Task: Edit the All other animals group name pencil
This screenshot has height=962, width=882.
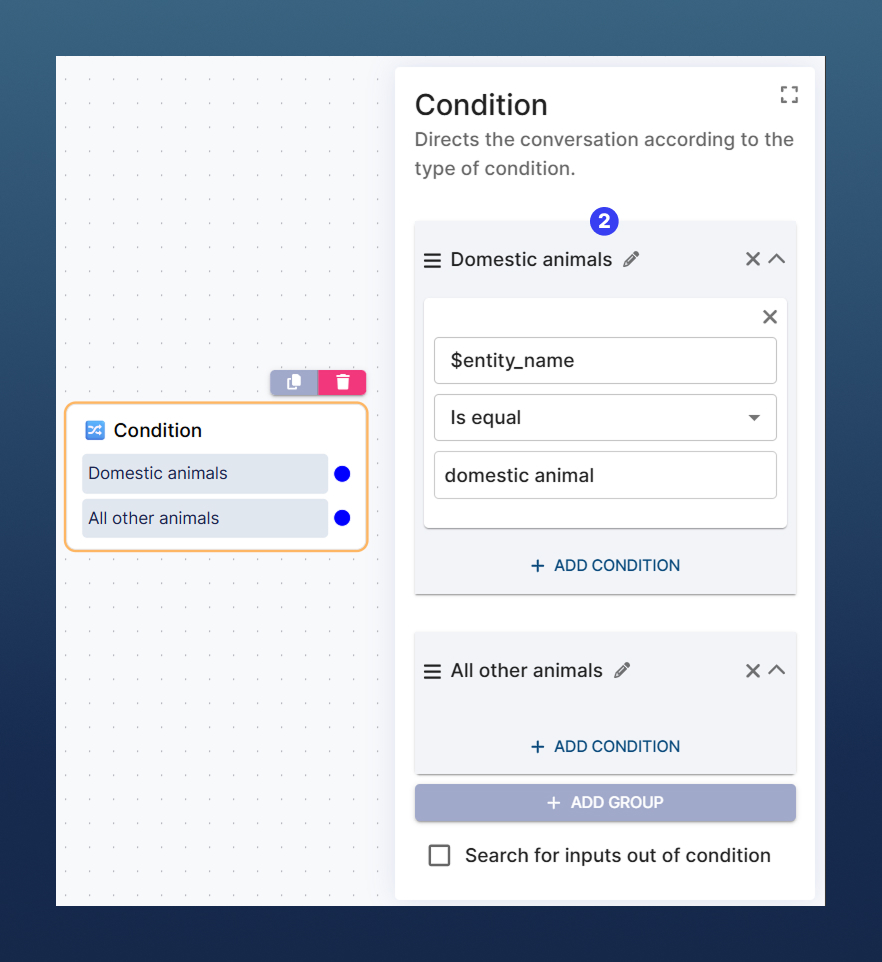Action: click(622, 671)
